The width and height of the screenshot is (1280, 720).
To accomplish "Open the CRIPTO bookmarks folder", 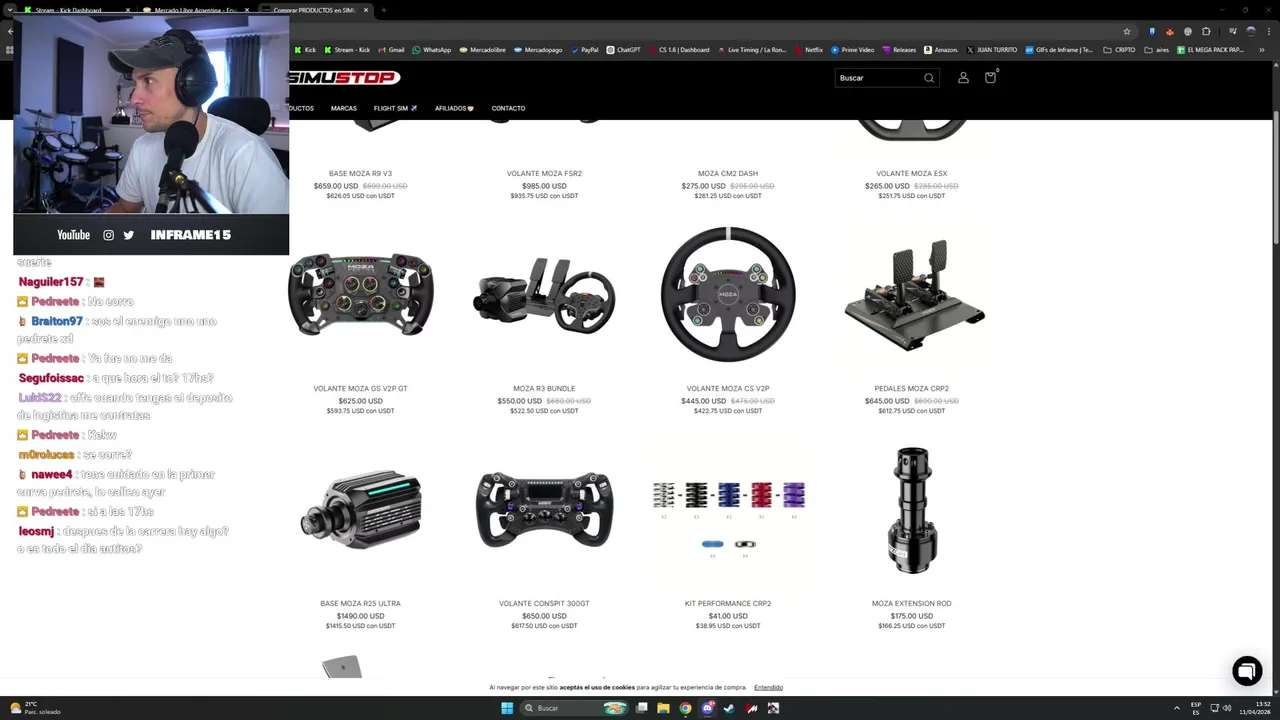I will click(x=1119, y=49).
